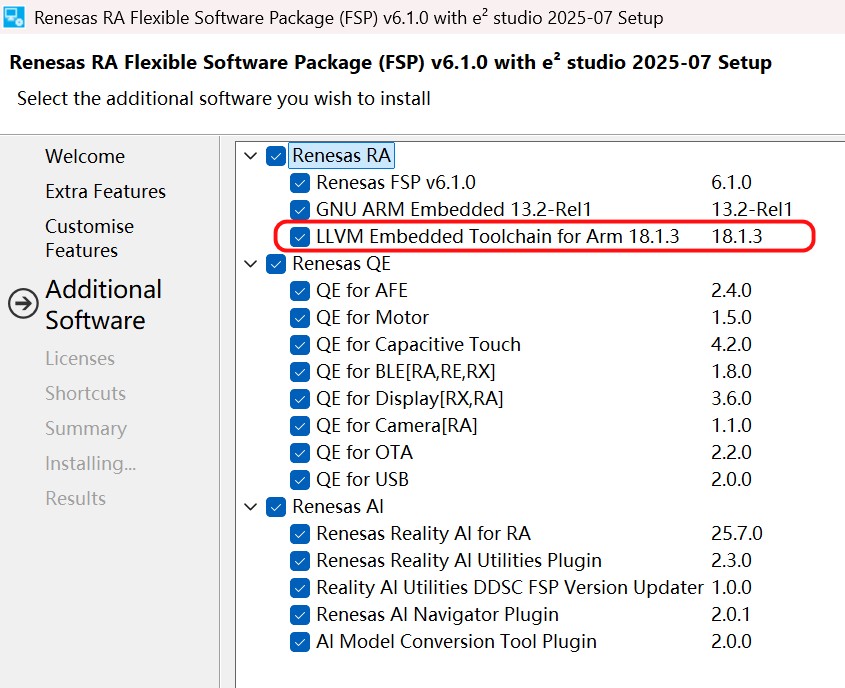
Task: Select the Renesas FSP v6.1.0 item label
Action: click(x=396, y=183)
